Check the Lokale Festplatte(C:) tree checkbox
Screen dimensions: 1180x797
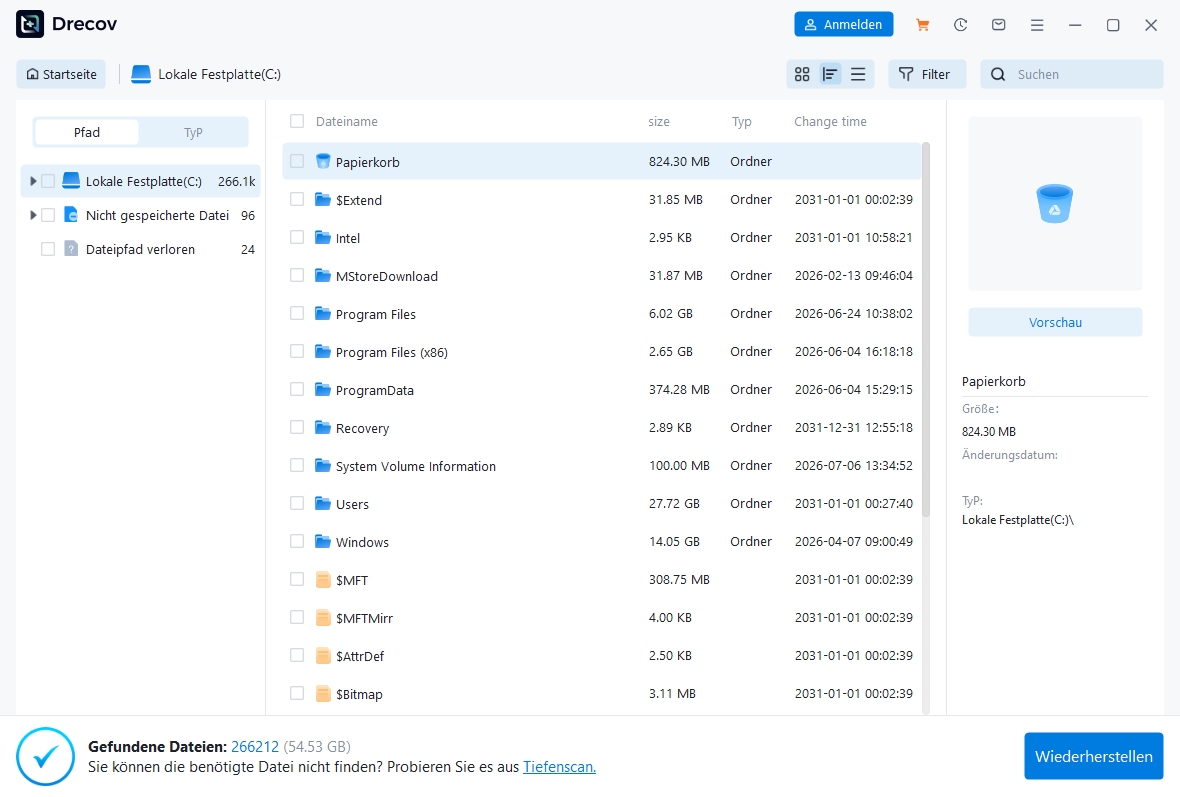(48, 181)
